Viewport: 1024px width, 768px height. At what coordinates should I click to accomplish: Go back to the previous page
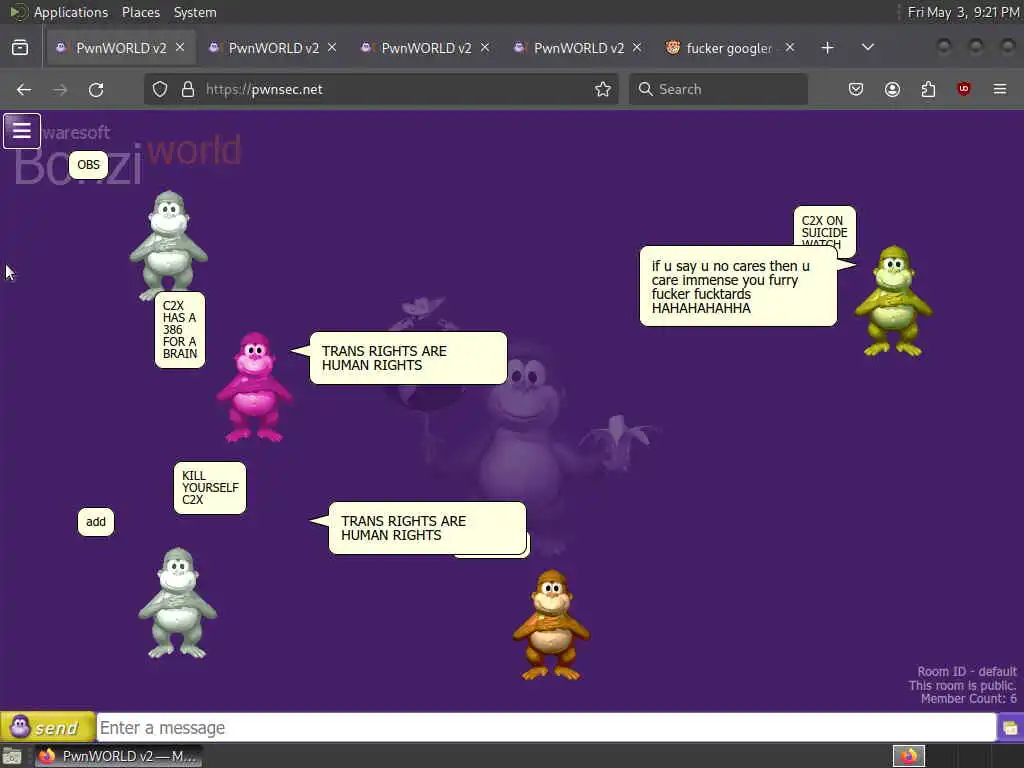(x=24, y=89)
